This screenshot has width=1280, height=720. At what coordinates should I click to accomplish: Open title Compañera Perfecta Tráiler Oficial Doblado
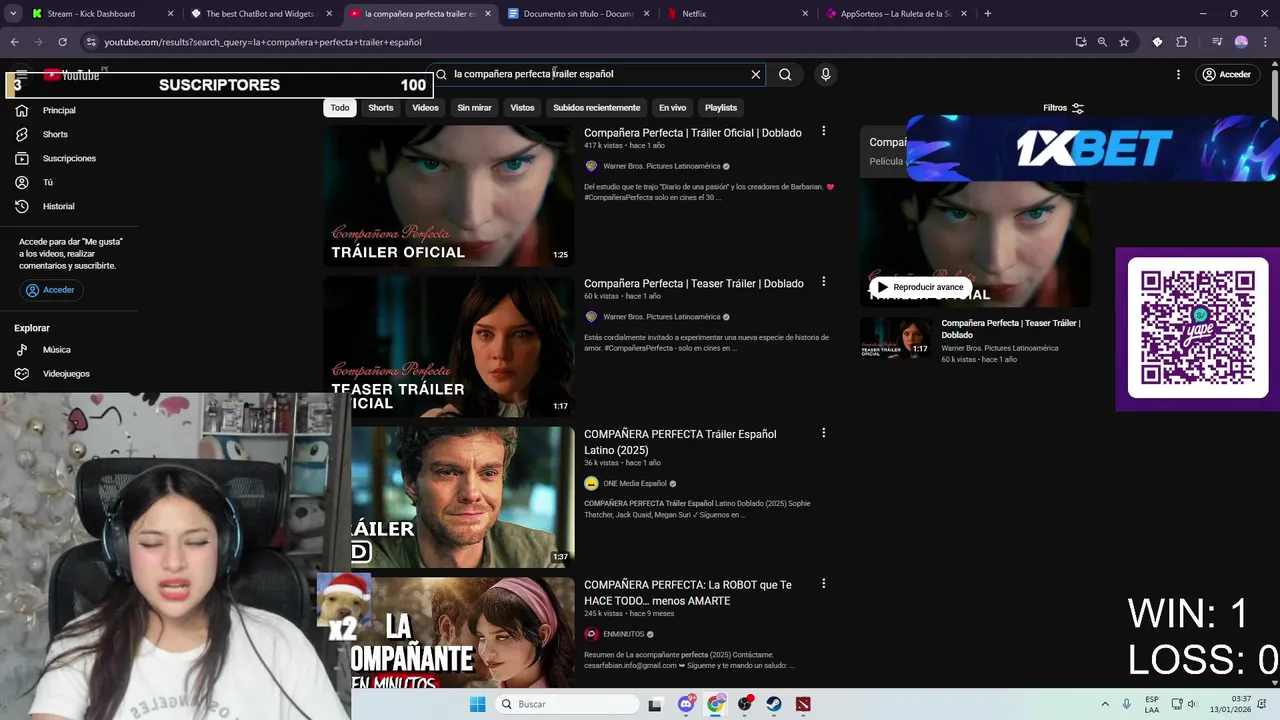[x=692, y=133]
